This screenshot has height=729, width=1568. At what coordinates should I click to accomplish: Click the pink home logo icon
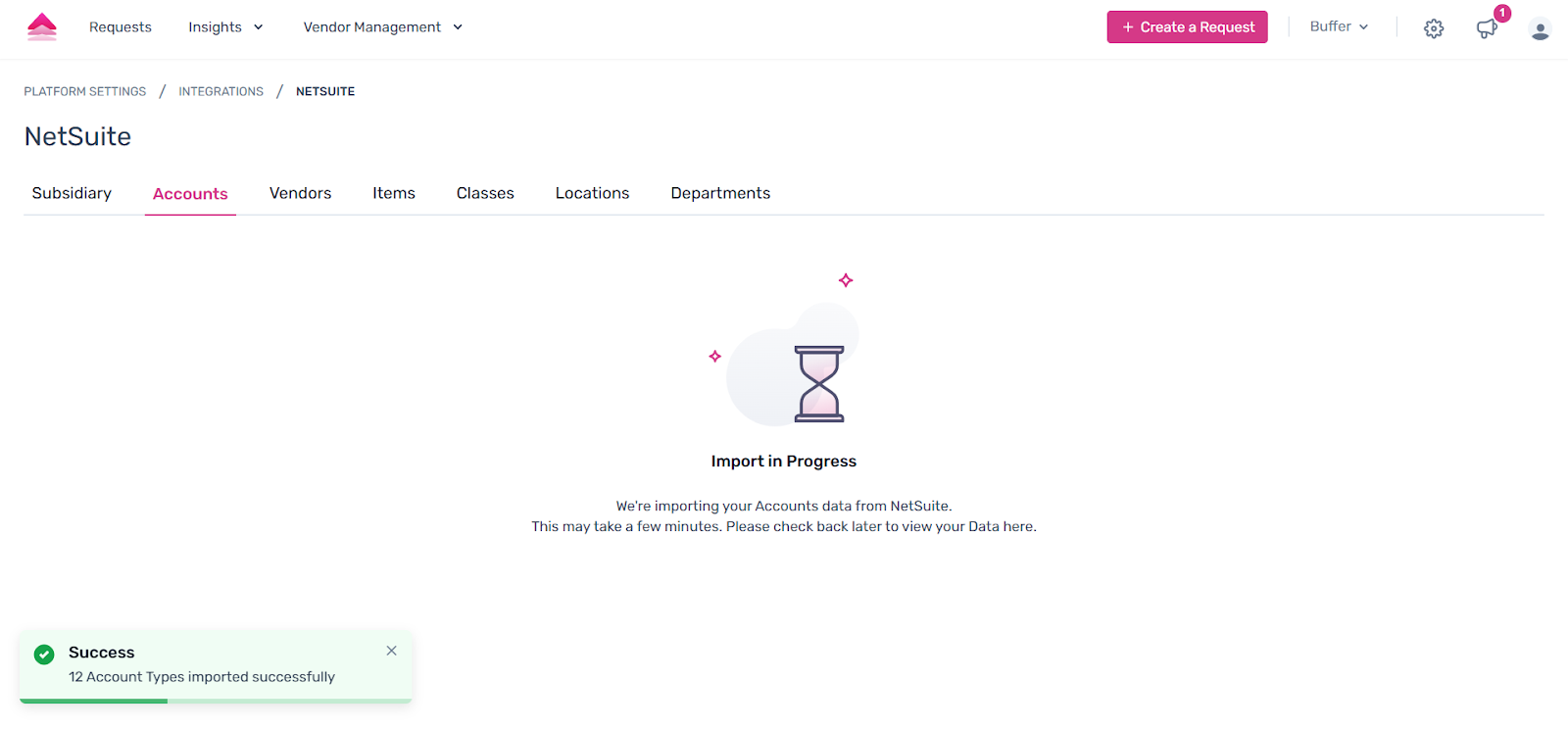42,26
